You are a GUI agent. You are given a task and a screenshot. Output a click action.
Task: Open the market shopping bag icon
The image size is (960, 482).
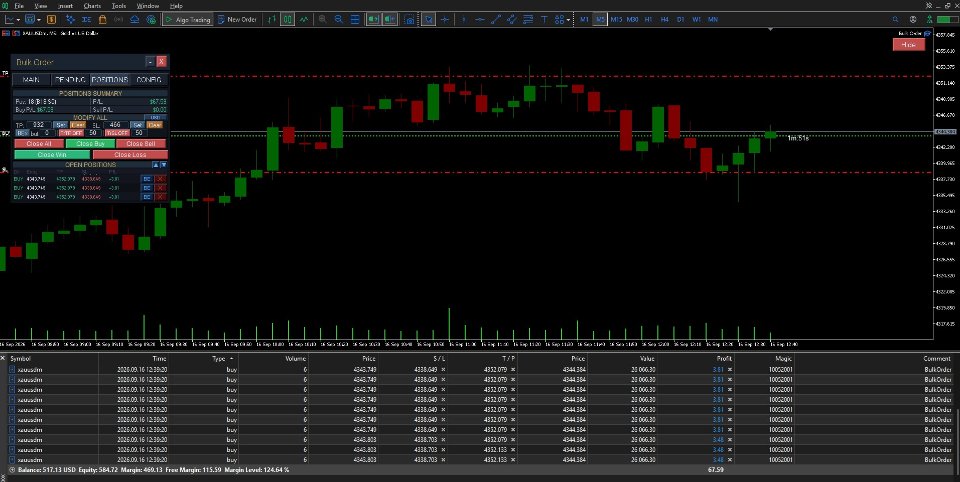pos(102,20)
